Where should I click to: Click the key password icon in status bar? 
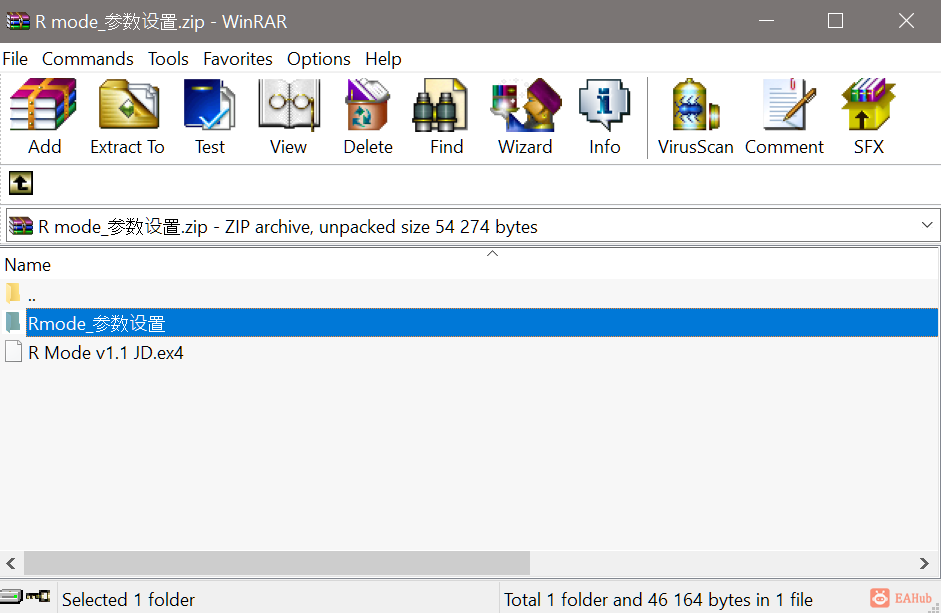tap(38, 596)
